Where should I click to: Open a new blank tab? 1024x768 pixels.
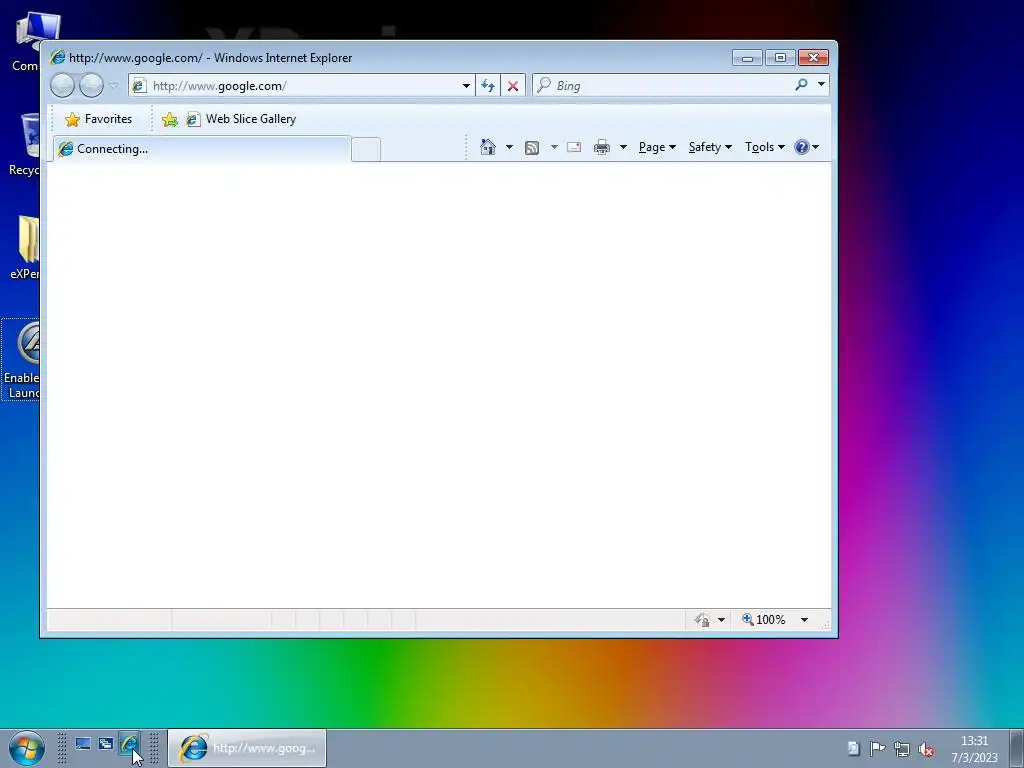[366, 150]
